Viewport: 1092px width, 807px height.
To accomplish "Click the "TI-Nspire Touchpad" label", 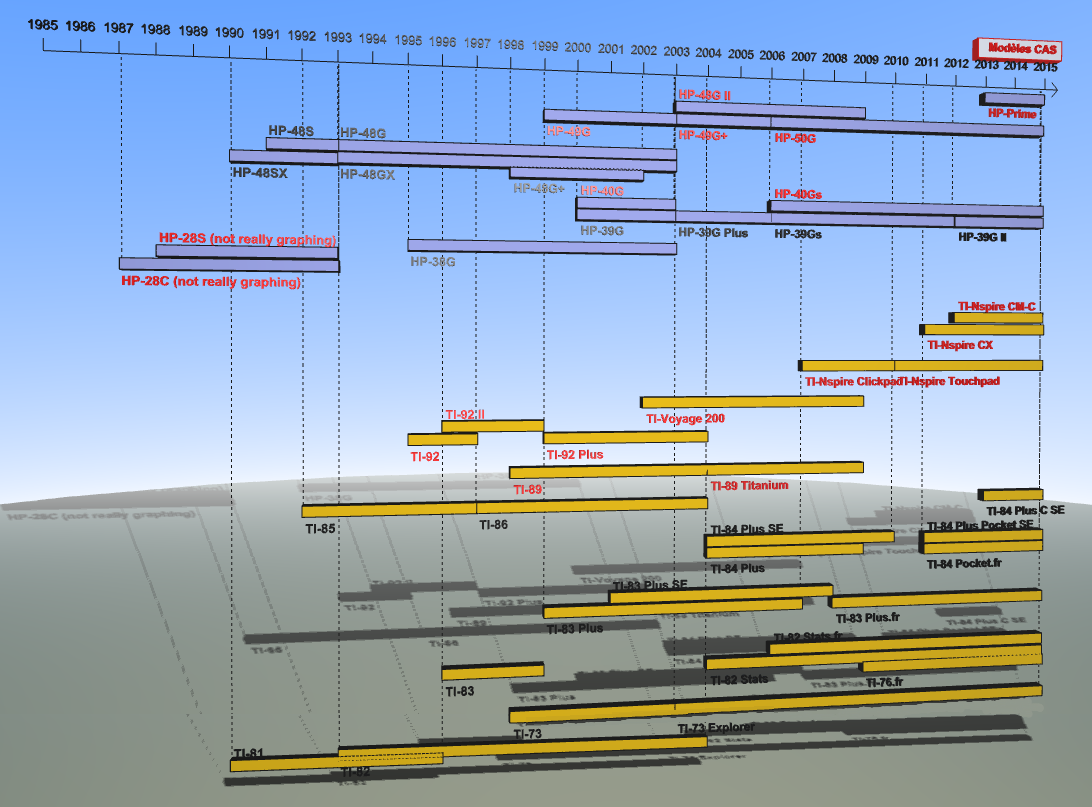I will [x=950, y=381].
